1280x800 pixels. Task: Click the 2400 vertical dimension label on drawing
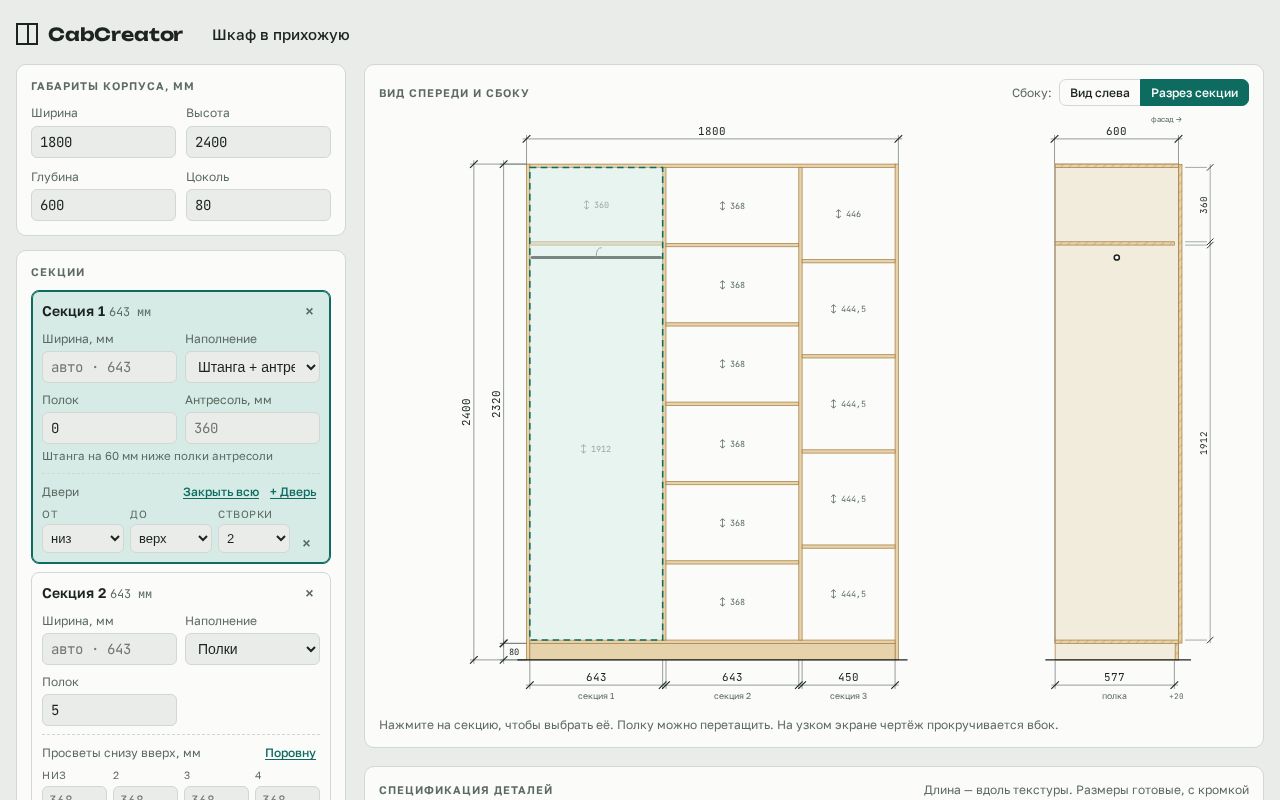[x=466, y=412]
